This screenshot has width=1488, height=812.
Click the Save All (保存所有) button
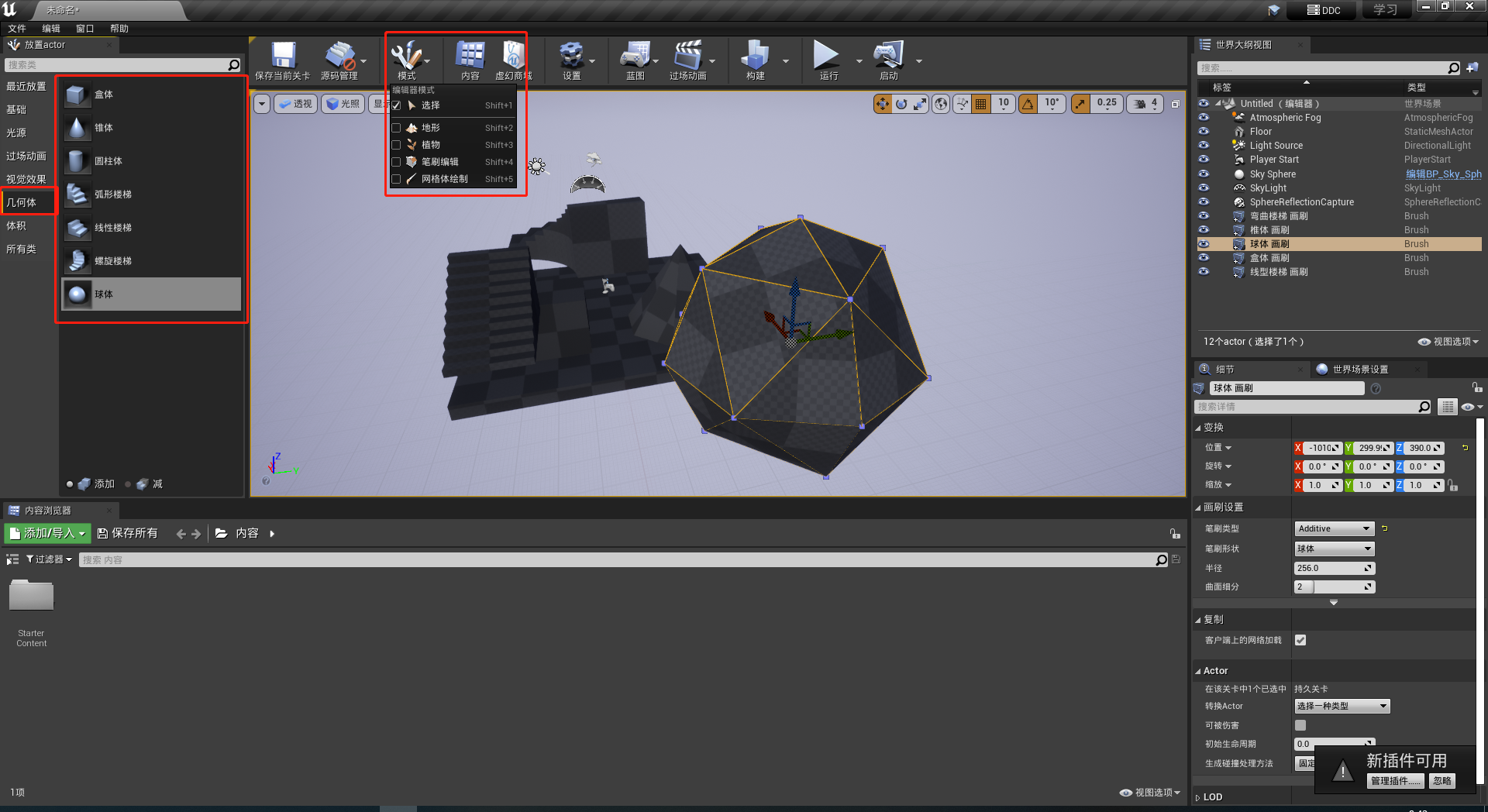point(127,533)
